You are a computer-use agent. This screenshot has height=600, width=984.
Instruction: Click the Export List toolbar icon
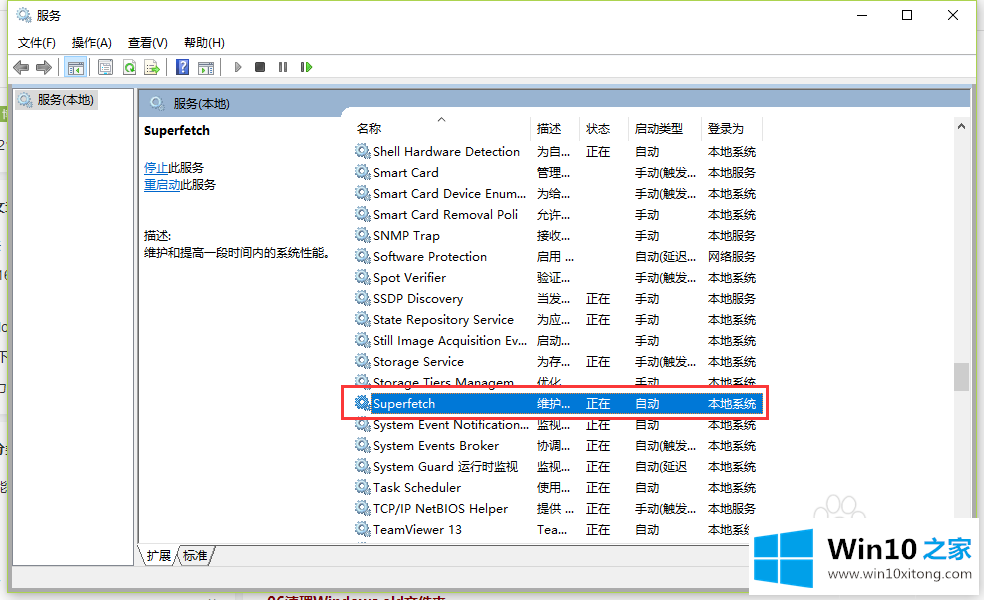[x=152, y=67]
